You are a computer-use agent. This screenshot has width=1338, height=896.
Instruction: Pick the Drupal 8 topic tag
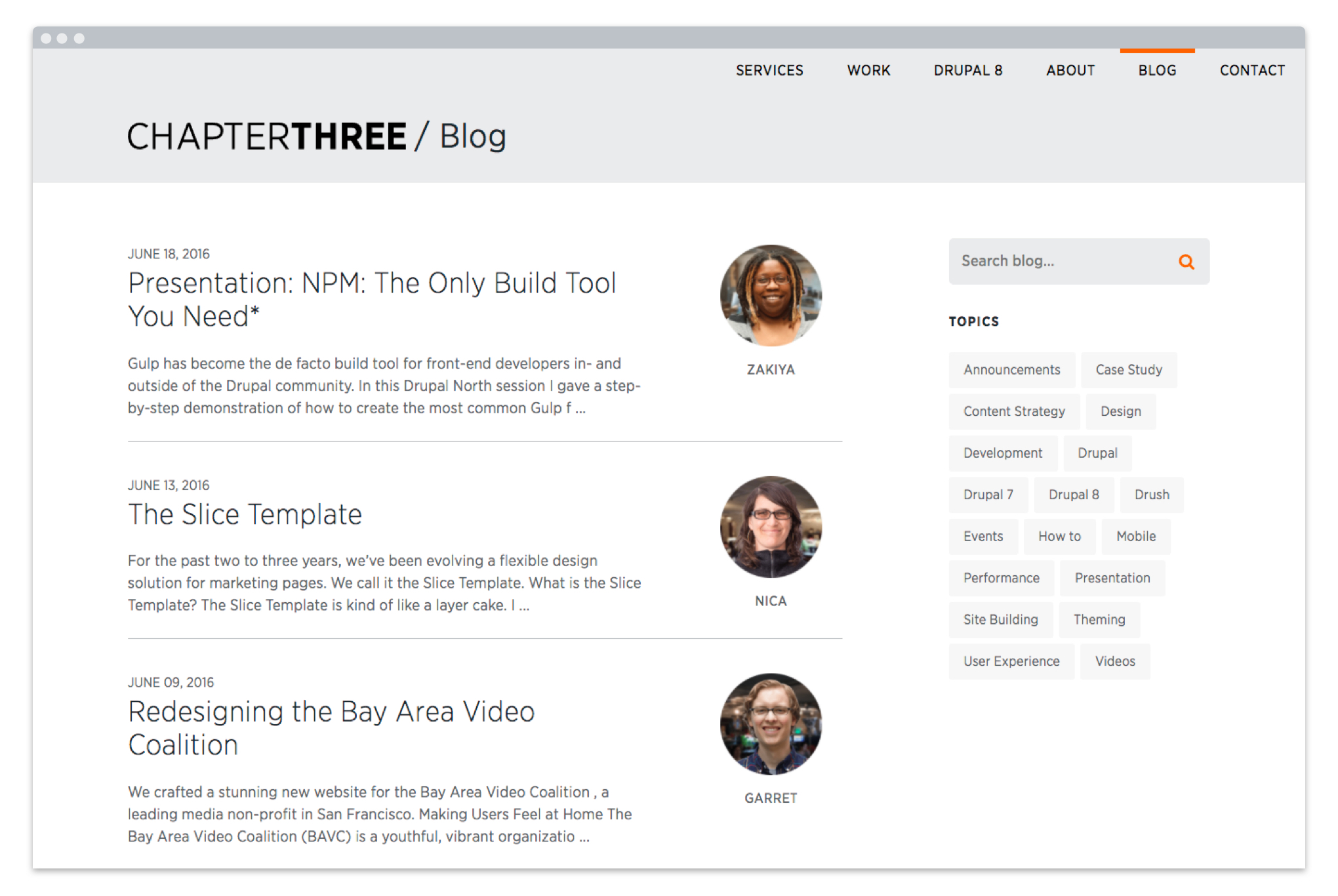point(1074,495)
